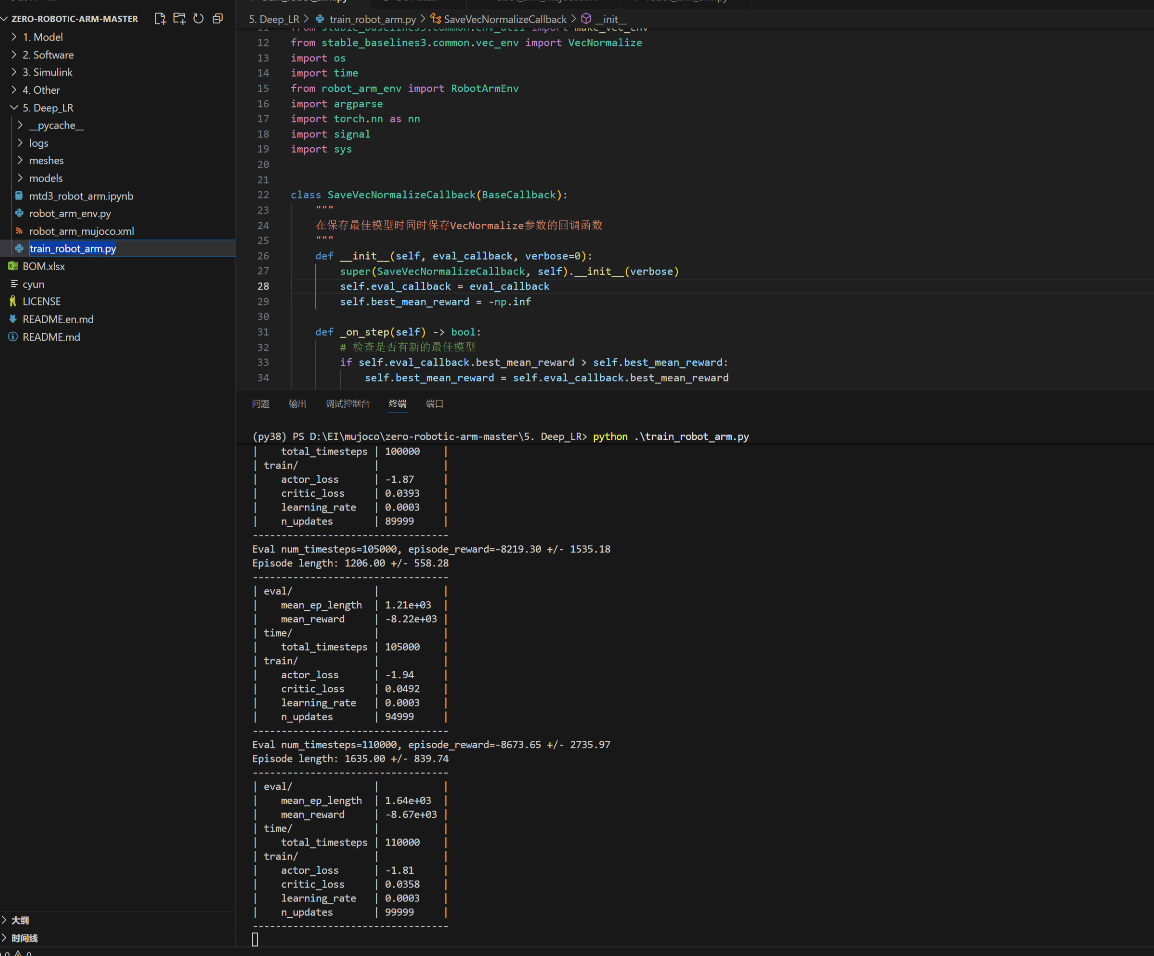
Task: Click 5. Deep_LR in the breadcrumb
Action: click(x=274, y=19)
